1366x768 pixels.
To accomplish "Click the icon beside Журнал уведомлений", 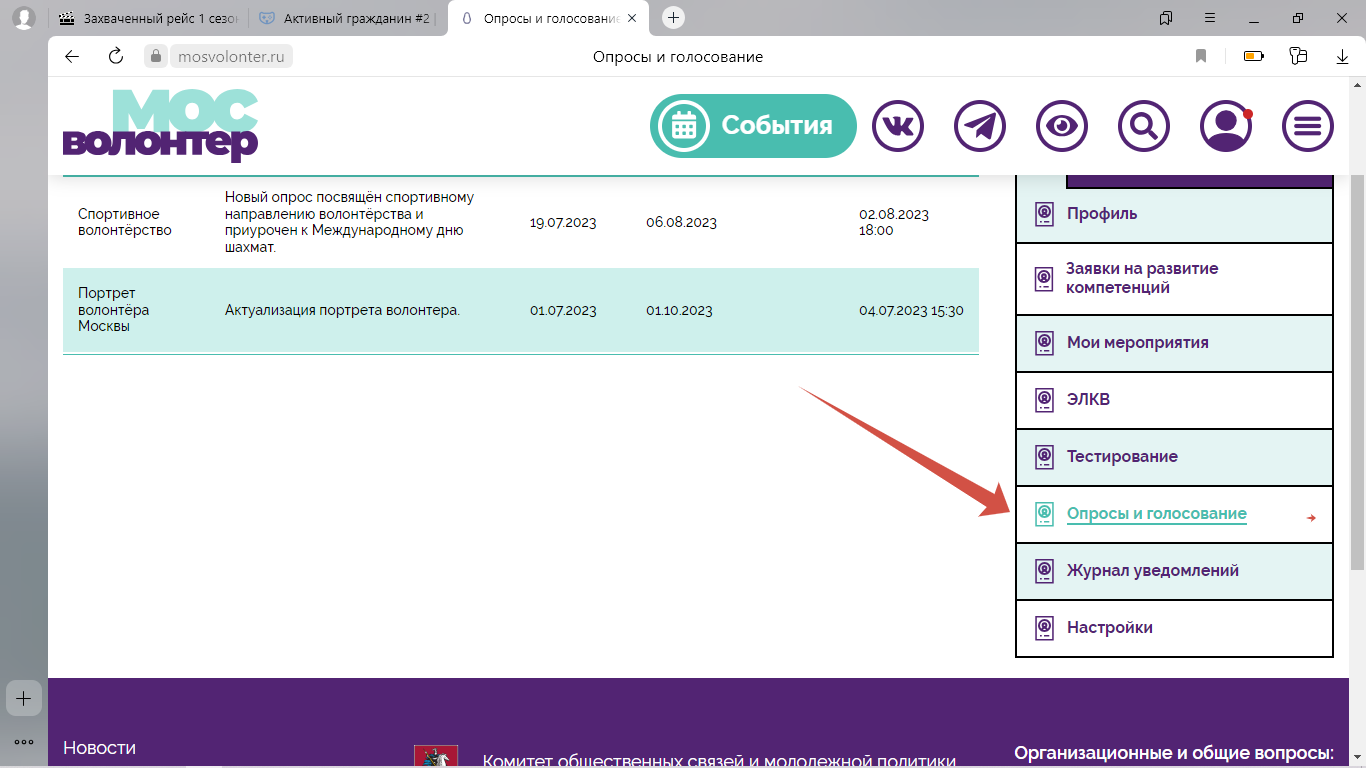I will pos(1044,571).
